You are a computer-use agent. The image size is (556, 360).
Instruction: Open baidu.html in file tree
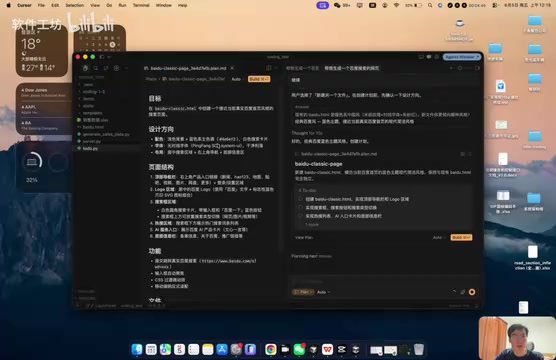[x=93, y=127]
